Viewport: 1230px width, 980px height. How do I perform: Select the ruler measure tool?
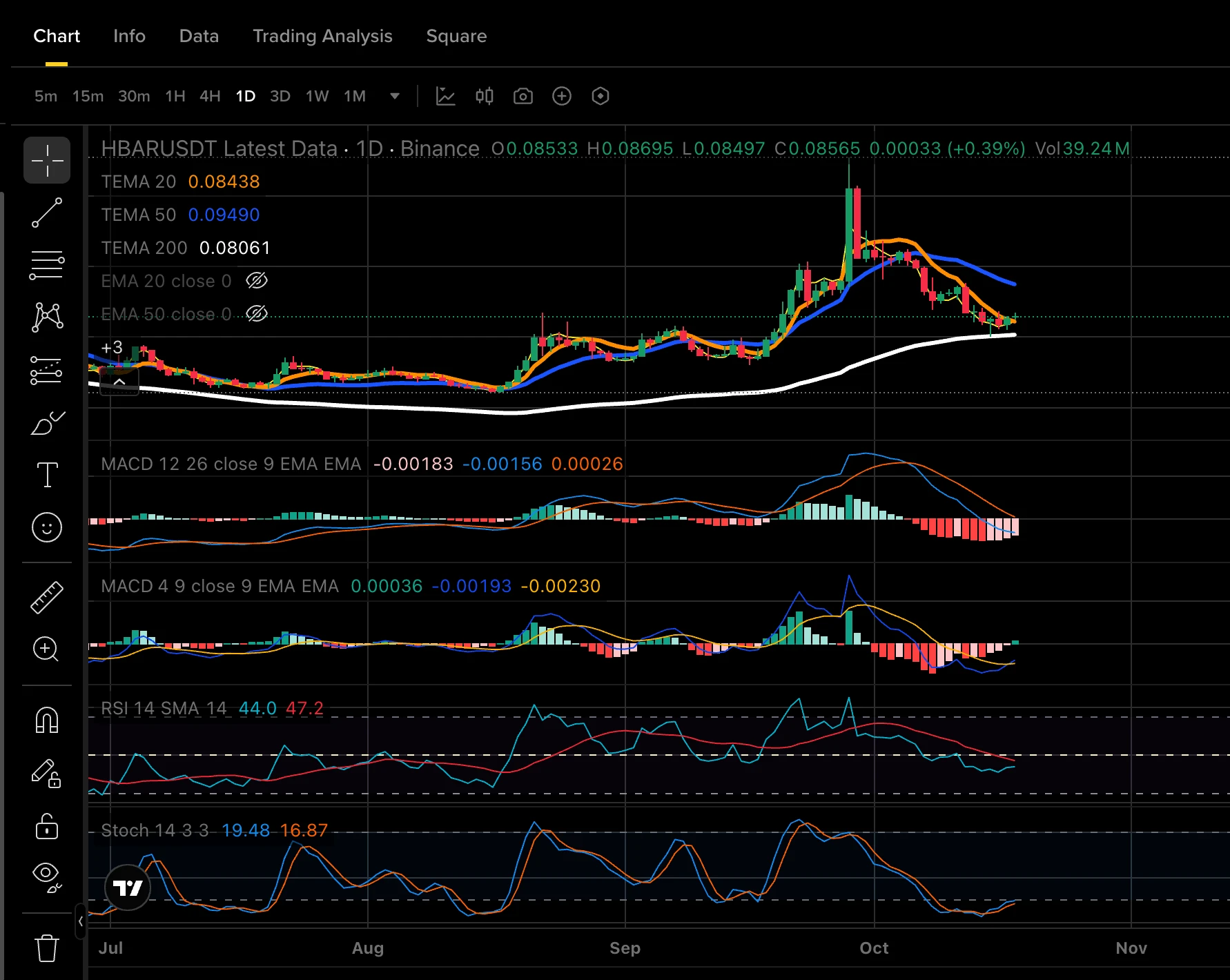point(47,598)
